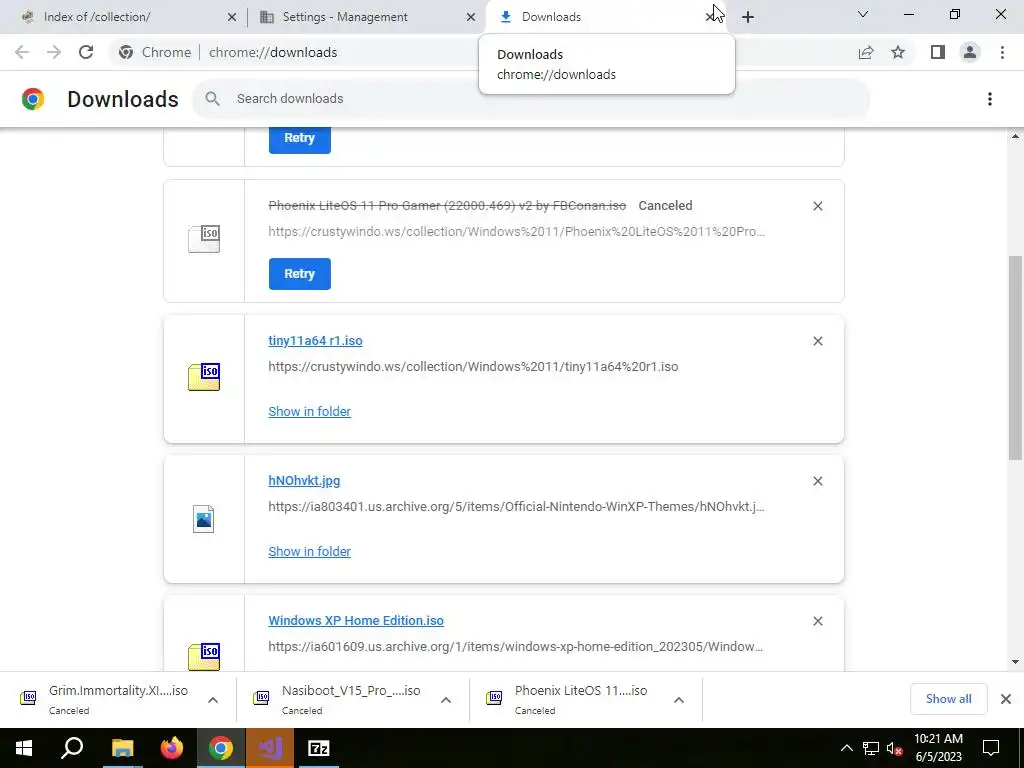The height and width of the screenshot is (768, 1024).
Task: Click the topmost partially visible Retry button
Action: coord(300,139)
